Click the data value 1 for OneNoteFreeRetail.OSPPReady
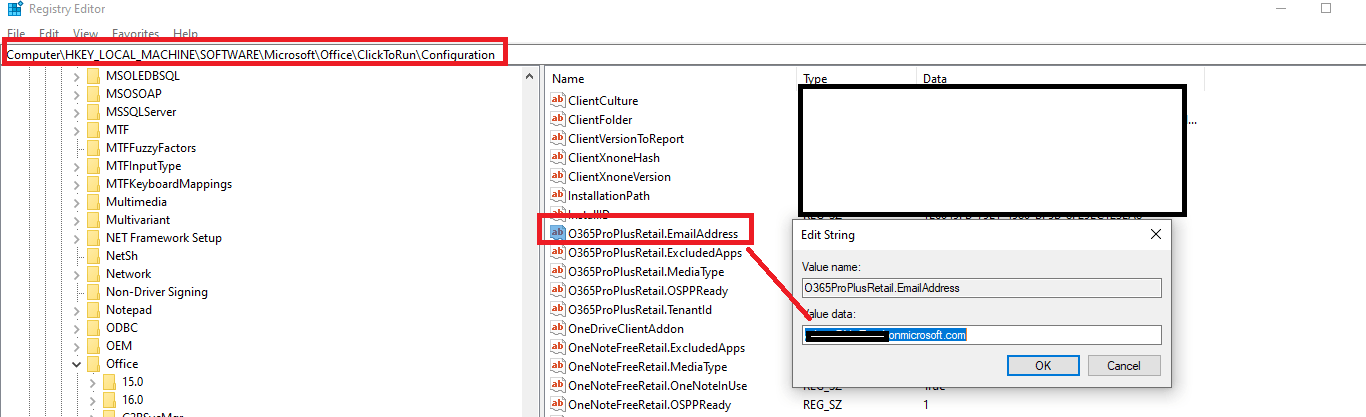The image size is (1366, 417). point(926,404)
